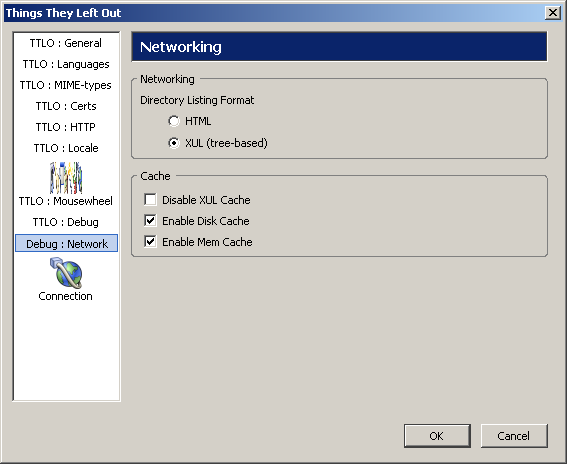Select TTLO : Mousewheel label
Viewport: 567px width, 464px height.
tap(66, 201)
